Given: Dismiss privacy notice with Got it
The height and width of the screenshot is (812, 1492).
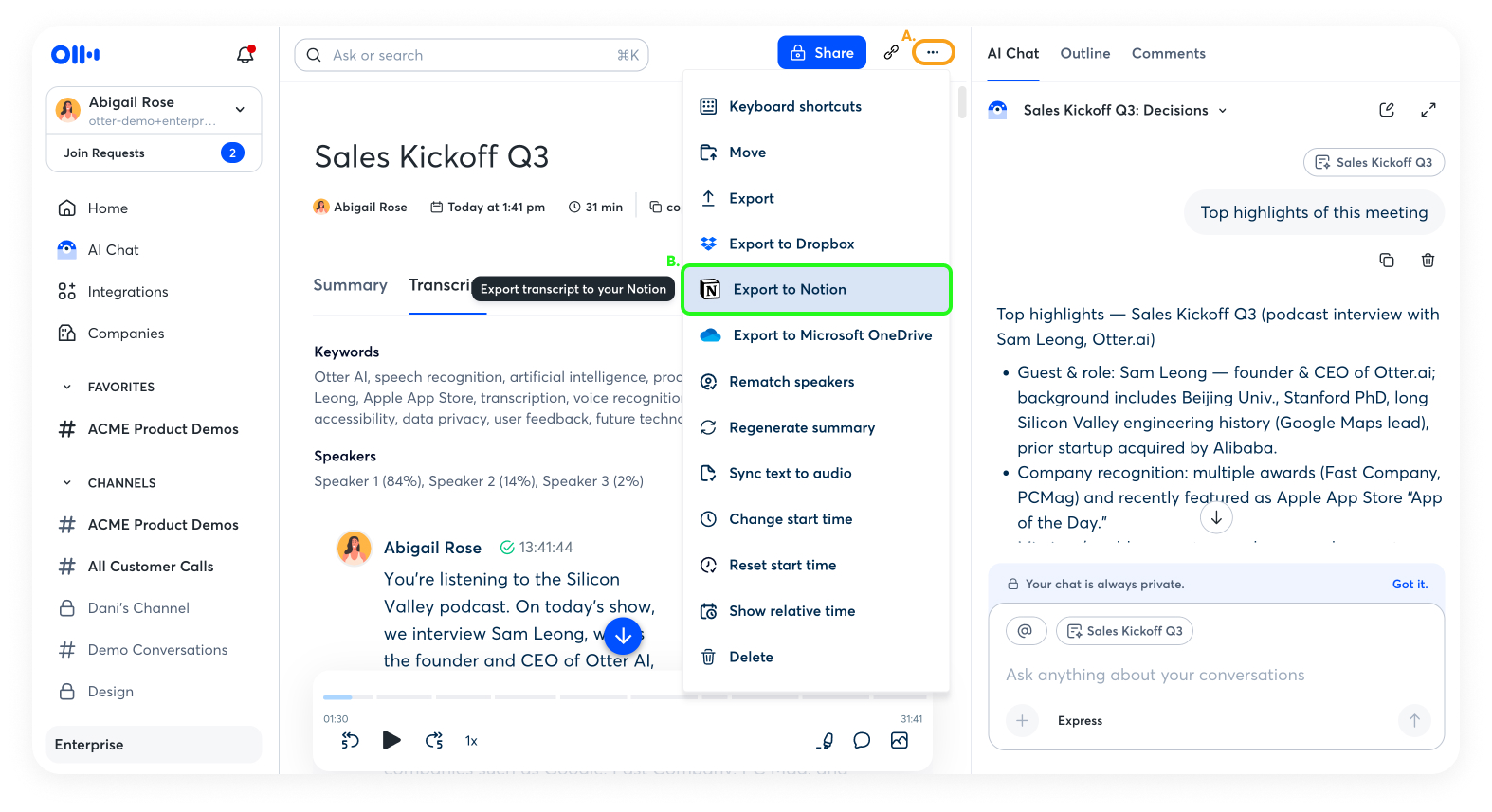Looking at the screenshot, I should pos(1410,585).
